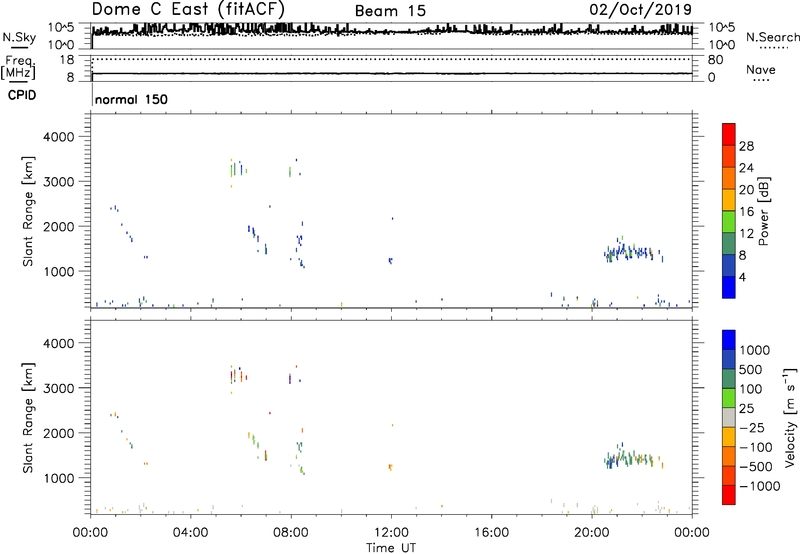Viewport: 800px width, 554px height.
Task: Click Power bar tick label '4'
Action: pos(742,277)
